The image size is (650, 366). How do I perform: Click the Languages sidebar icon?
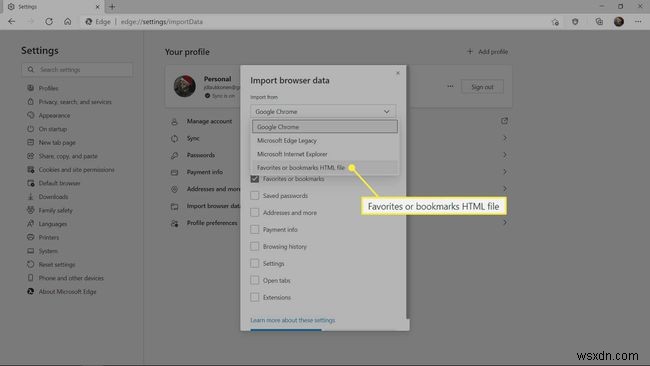pos(30,223)
